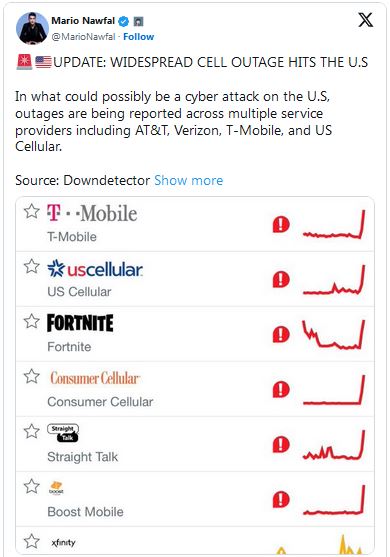This screenshot has height=557, width=390.
Task: Open the @MarioNawfal handle link
Action: point(83,37)
